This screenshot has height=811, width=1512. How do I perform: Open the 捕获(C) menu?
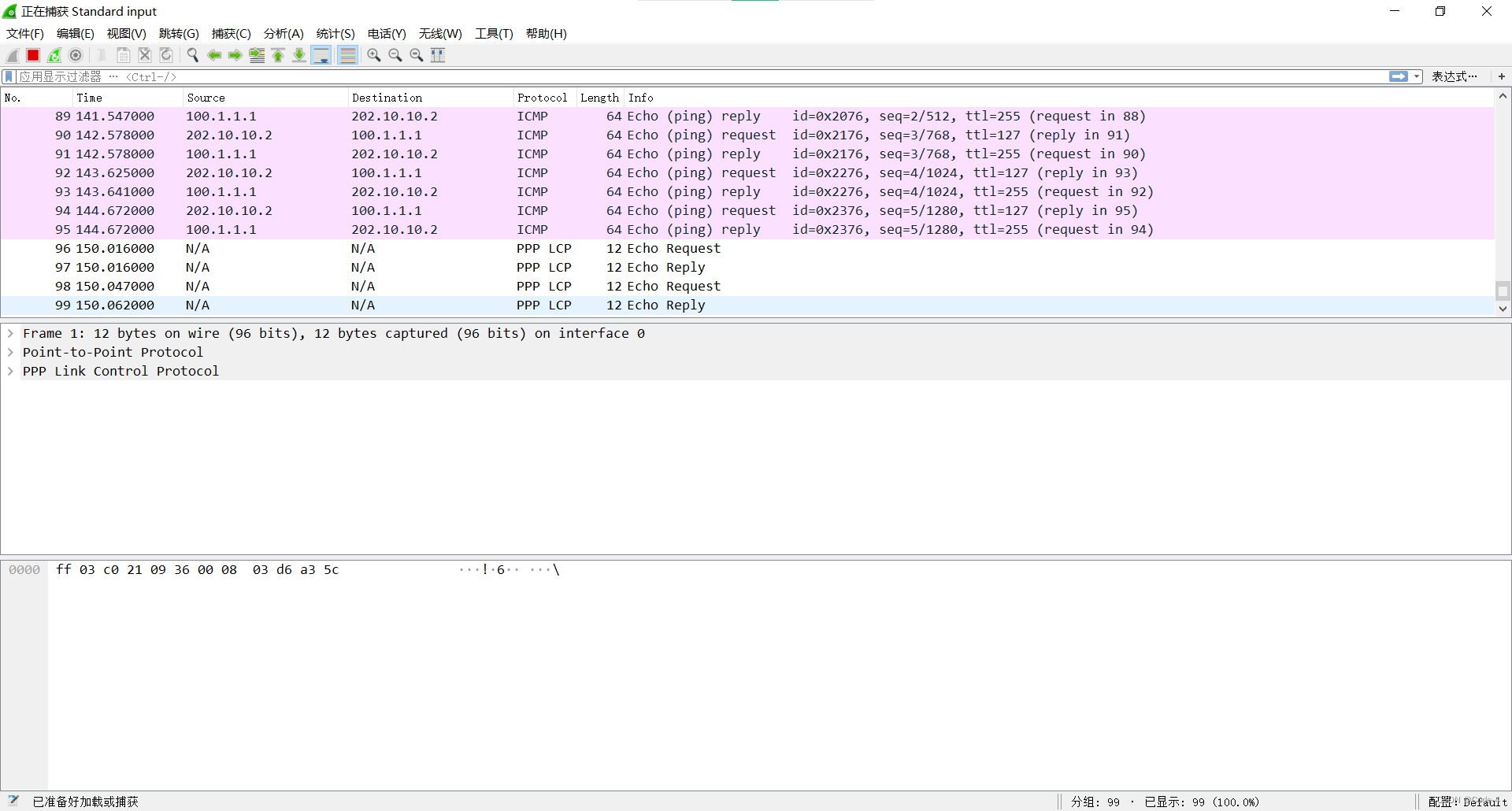pos(231,34)
